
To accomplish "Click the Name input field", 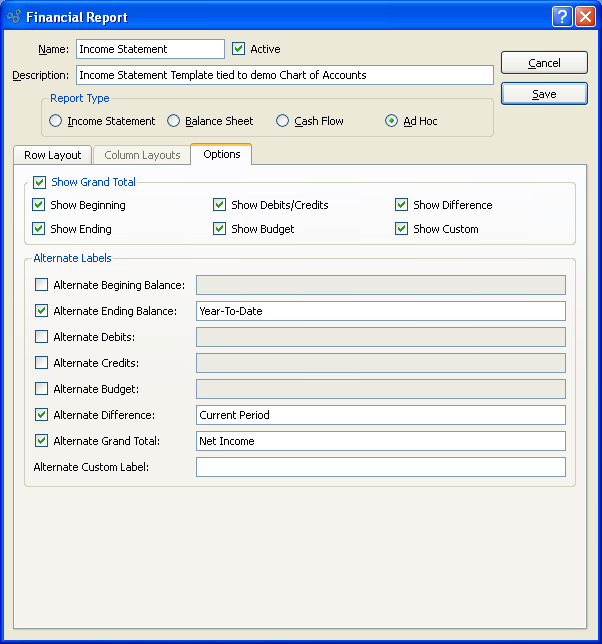I will click(150, 49).
